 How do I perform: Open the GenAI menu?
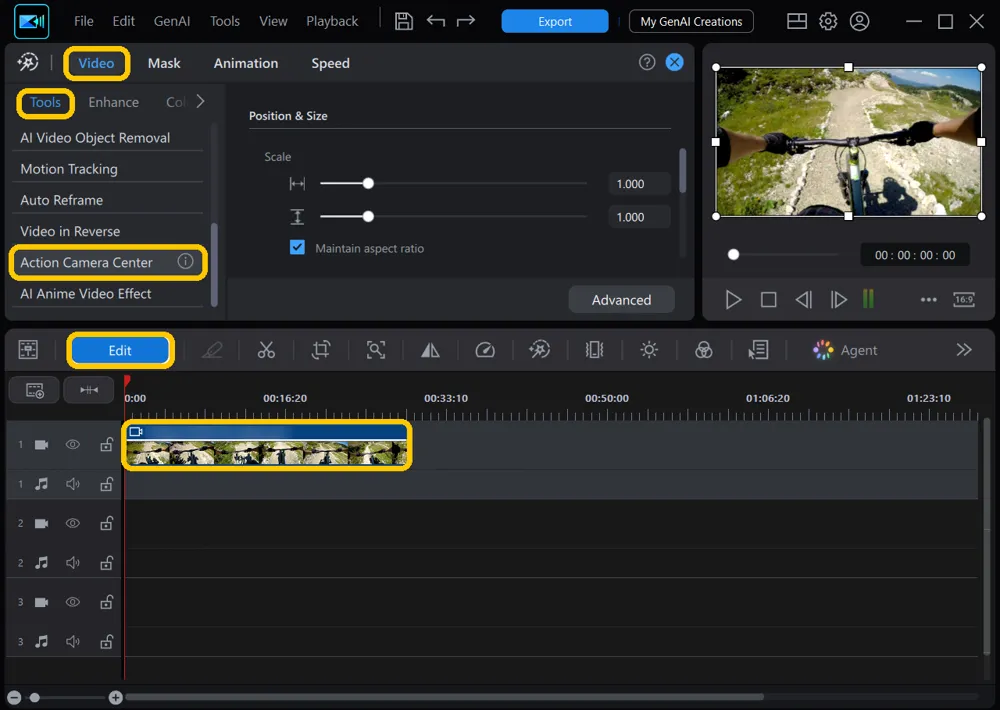[x=172, y=21]
